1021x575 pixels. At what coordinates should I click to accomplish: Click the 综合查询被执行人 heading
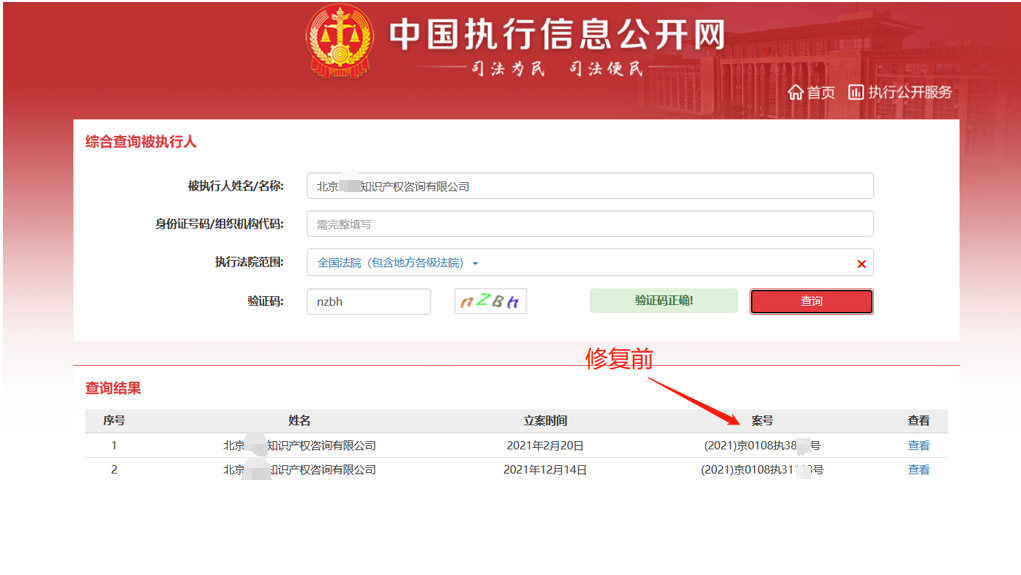point(141,142)
